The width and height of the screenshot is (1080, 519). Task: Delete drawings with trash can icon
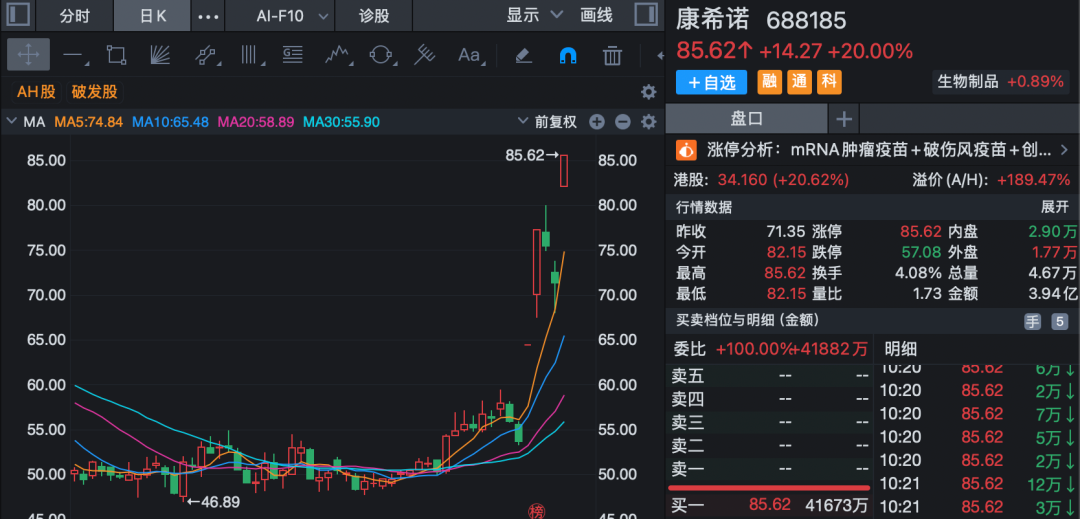point(612,56)
